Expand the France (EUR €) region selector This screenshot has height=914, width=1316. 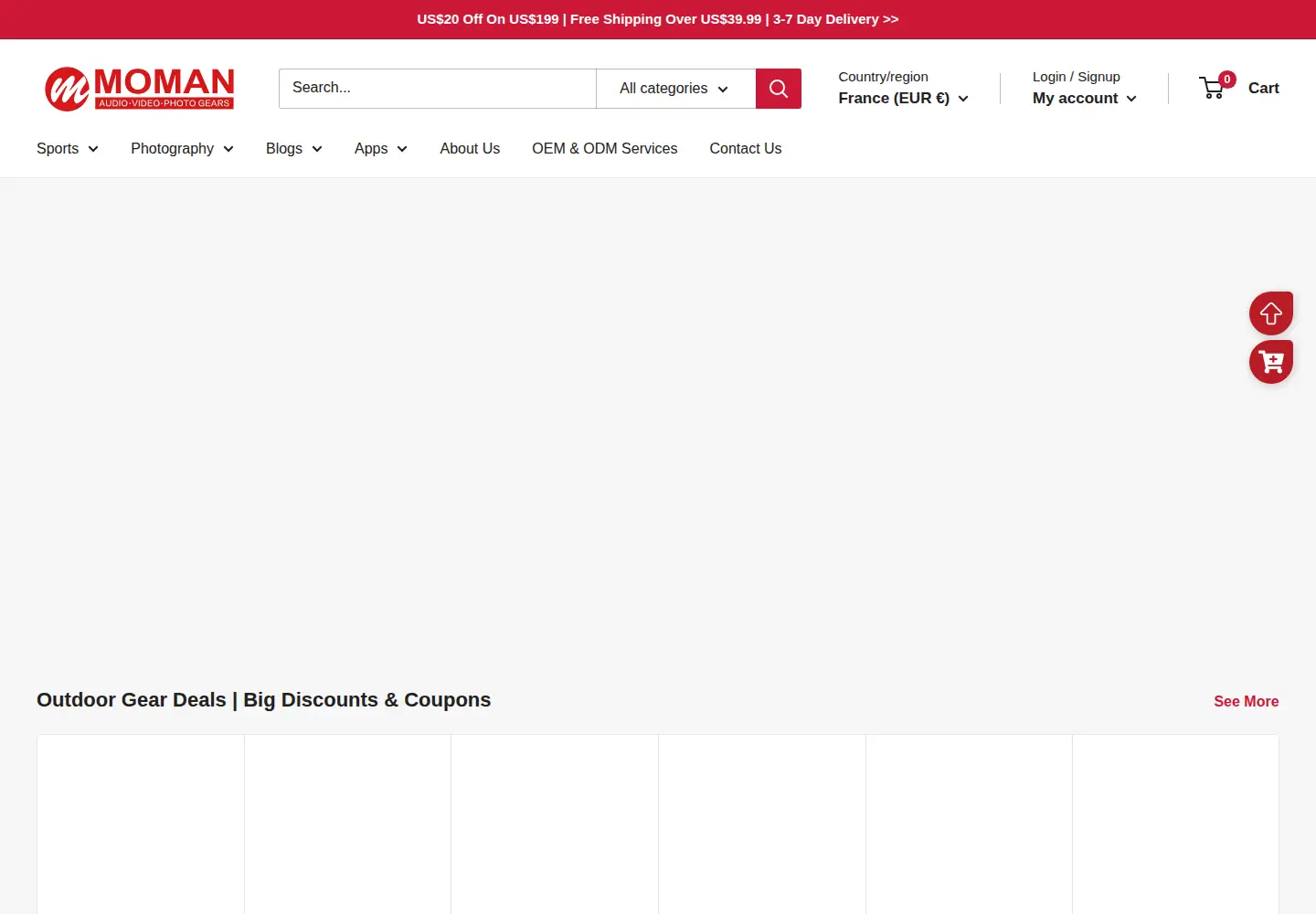[903, 98]
